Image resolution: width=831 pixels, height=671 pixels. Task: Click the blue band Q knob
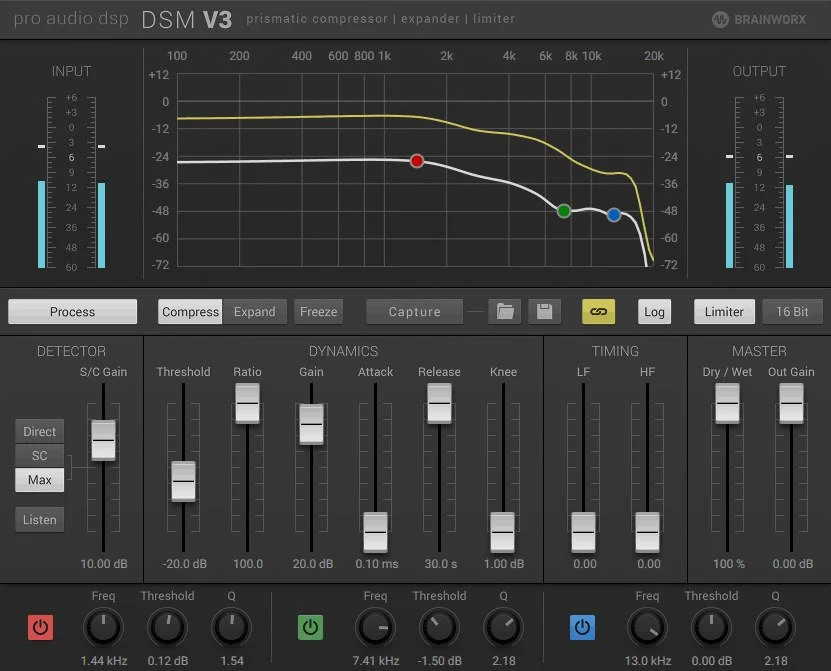click(775, 628)
